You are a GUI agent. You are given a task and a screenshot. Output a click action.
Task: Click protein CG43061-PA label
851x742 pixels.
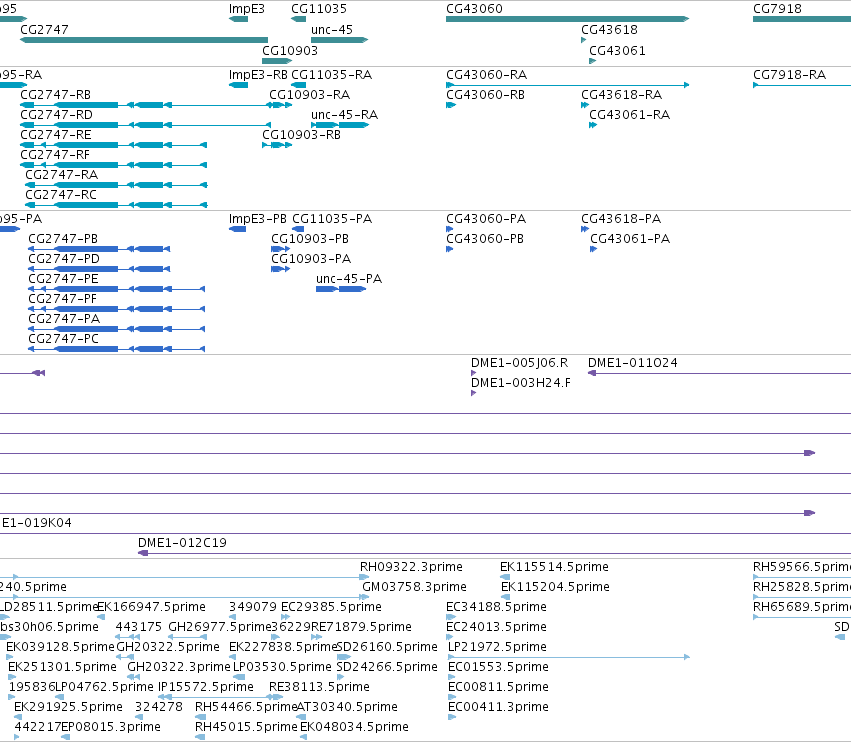click(x=630, y=239)
